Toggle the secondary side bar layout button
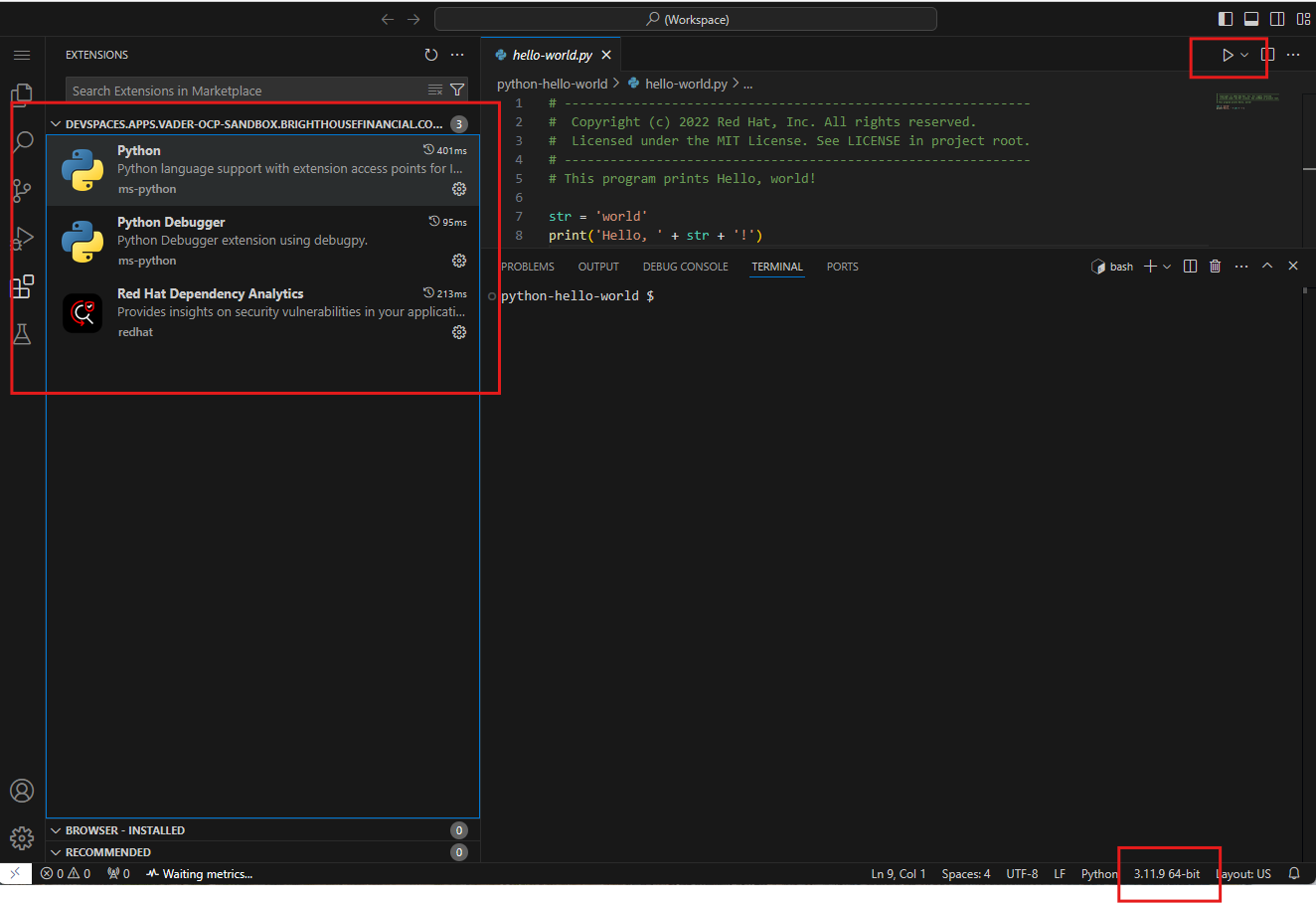The image size is (1316, 903). point(1277,19)
